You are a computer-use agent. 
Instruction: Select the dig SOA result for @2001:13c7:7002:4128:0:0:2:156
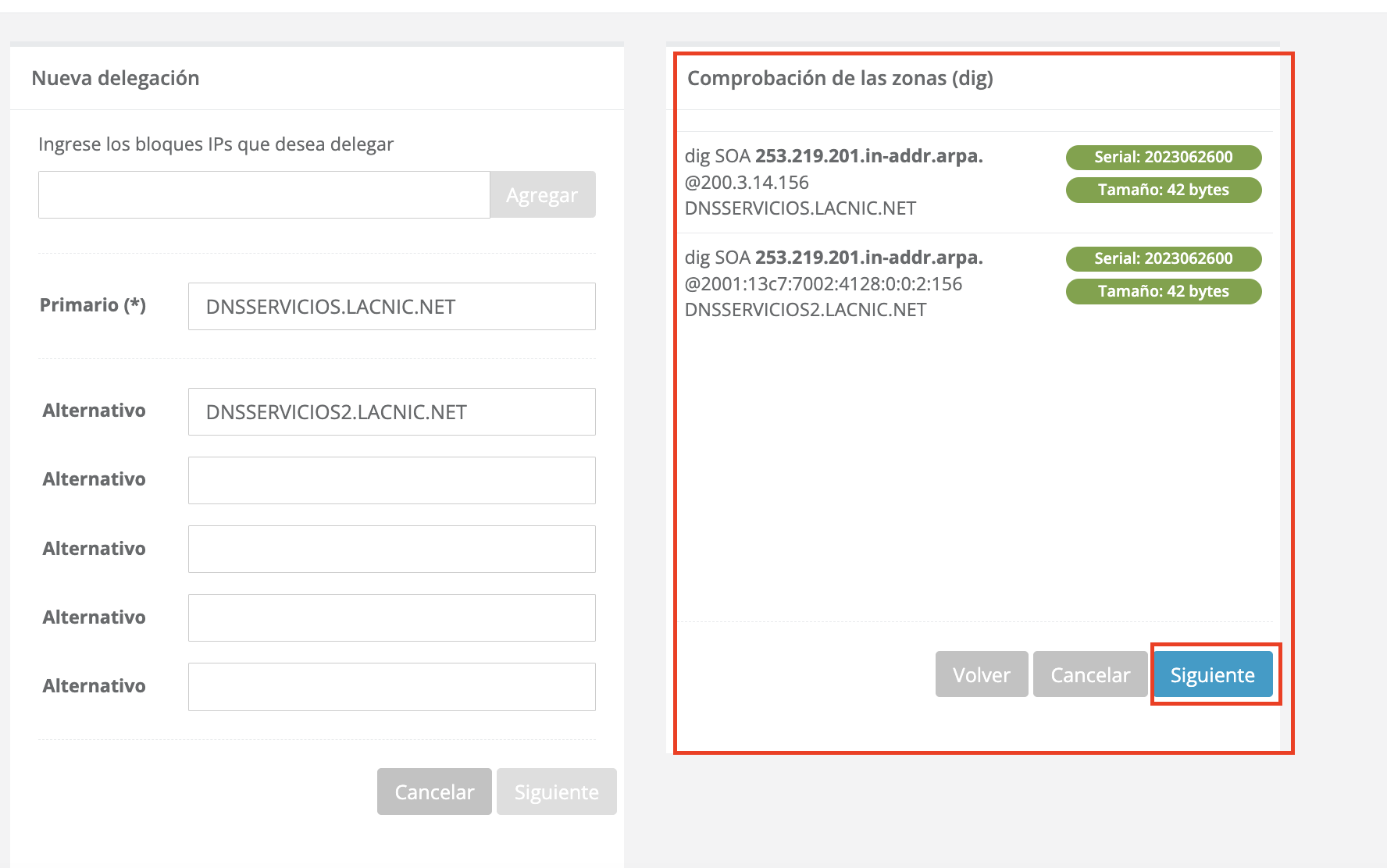coord(833,283)
